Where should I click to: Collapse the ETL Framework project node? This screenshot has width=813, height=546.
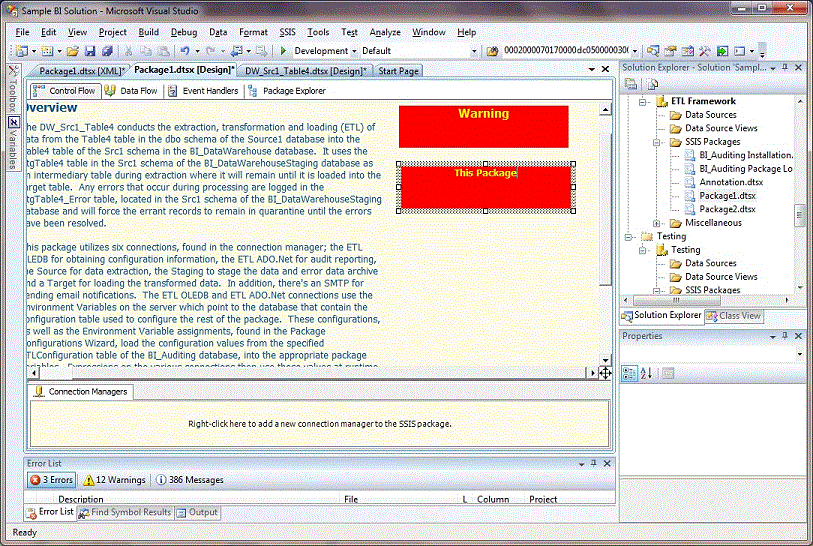tap(642, 102)
